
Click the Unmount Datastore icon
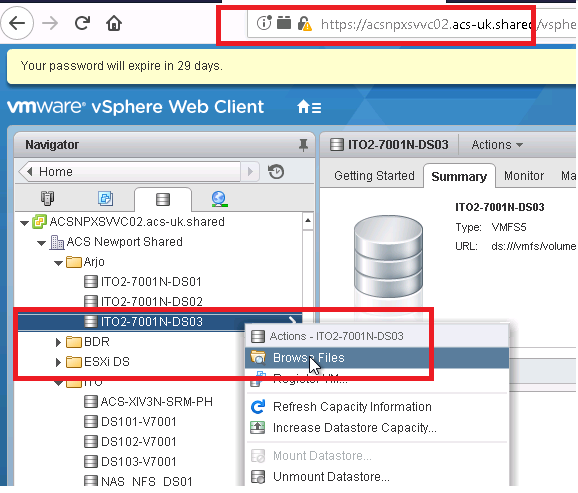click(x=258, y=477)
